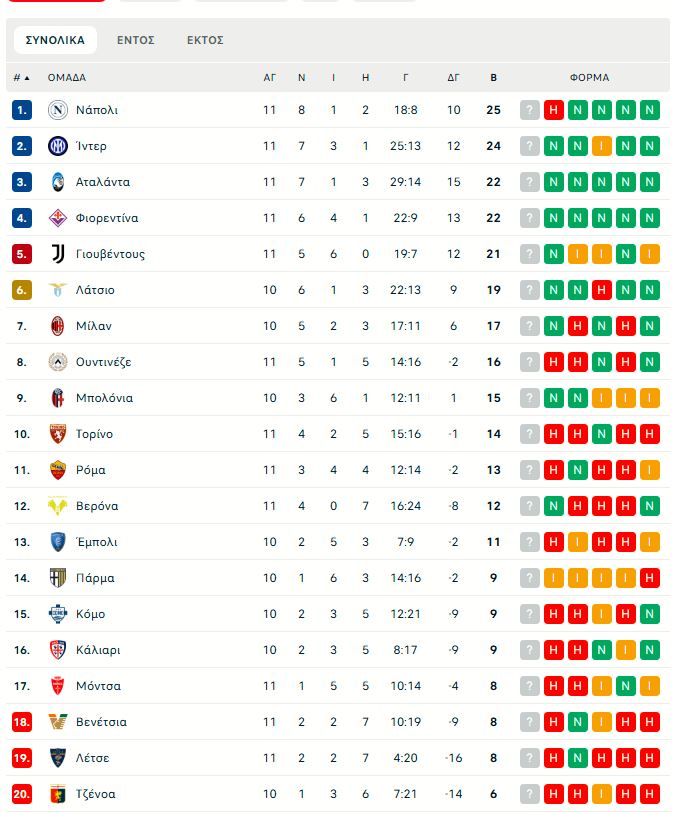Click the Atalanta team logo

pyautogui.click(x=57, y=182)
